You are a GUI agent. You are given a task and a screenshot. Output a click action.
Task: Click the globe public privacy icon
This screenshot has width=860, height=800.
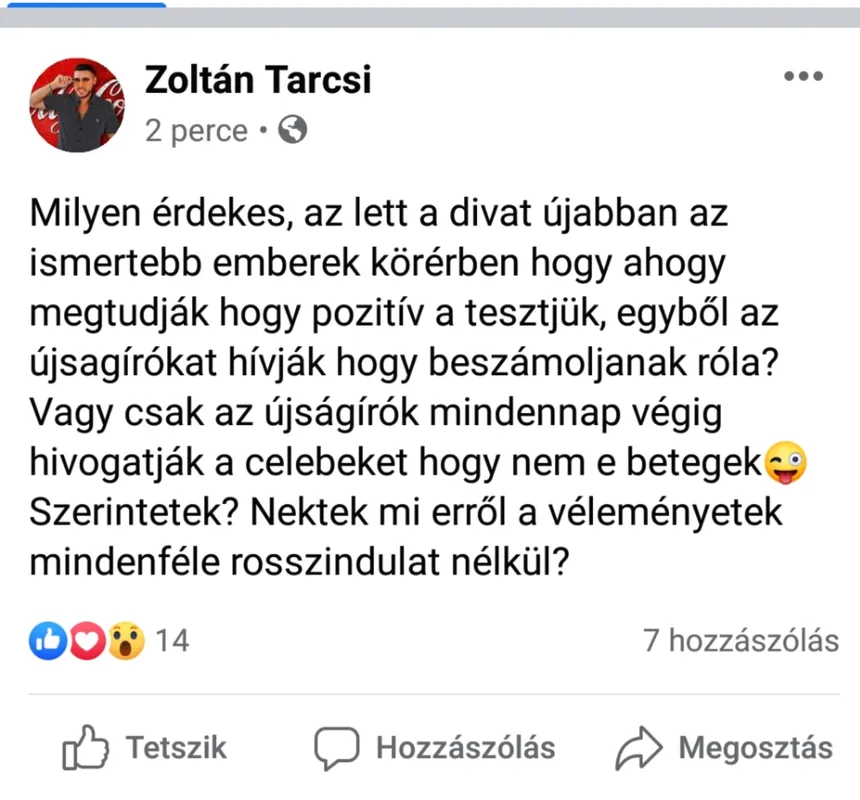tap(292, 130)
